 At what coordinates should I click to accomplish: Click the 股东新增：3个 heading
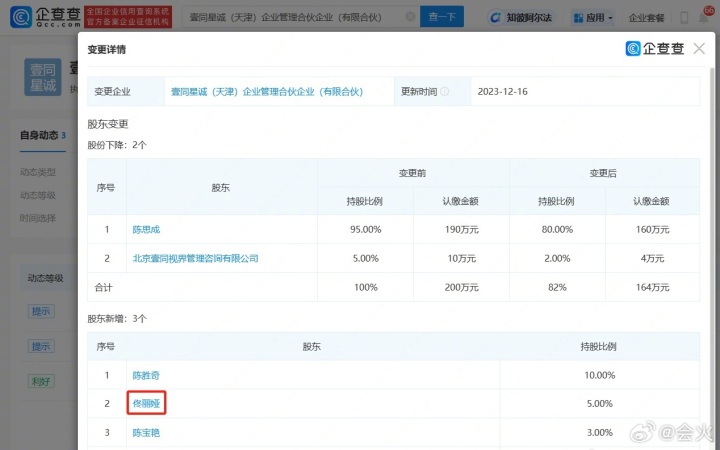tap(117, 319)
